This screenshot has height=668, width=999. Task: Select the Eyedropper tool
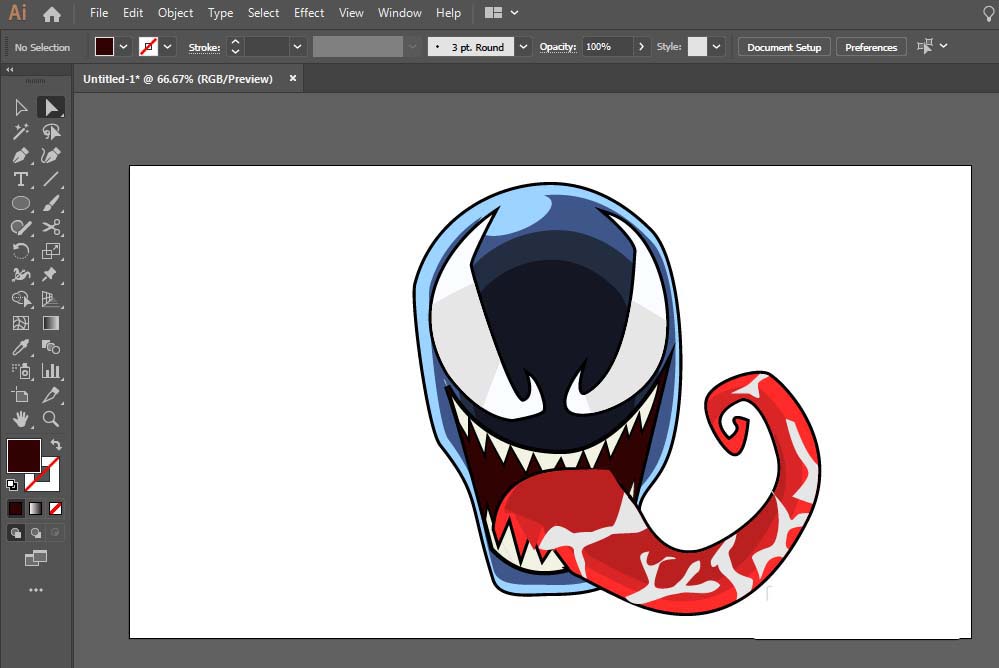(20, 347)
